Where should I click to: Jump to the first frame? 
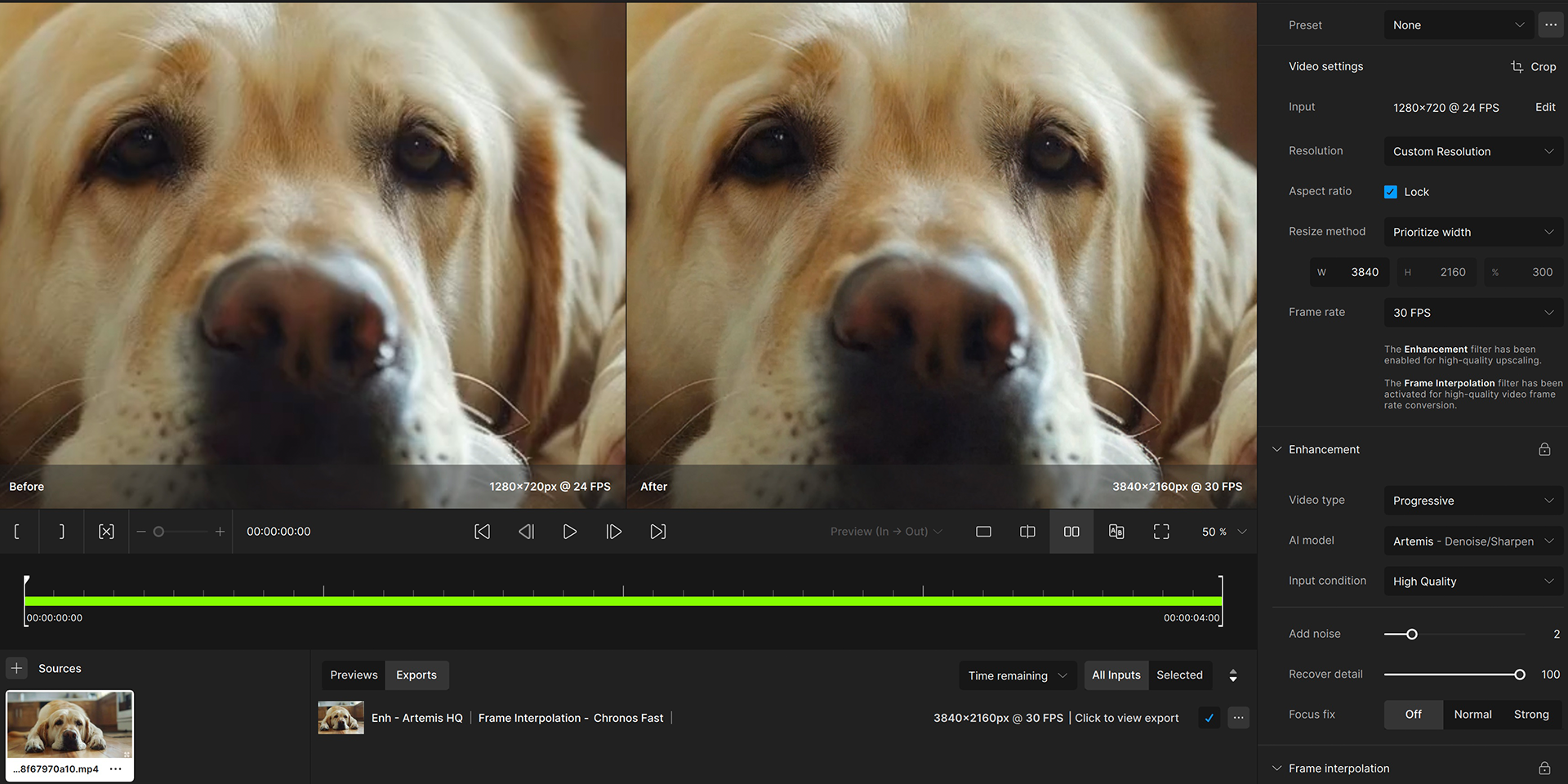[x=482, y=532]
